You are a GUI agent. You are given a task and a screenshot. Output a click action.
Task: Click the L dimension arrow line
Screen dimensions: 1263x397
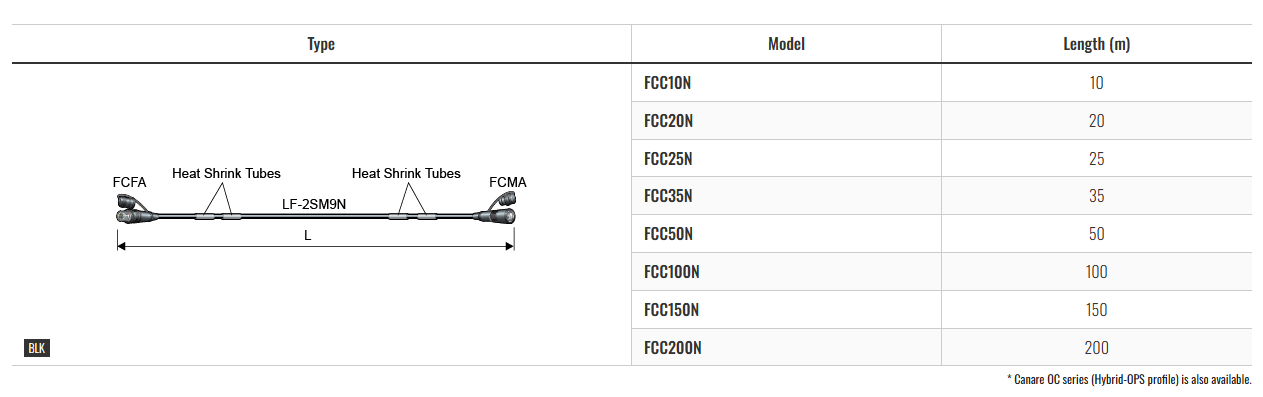(315, 243)
